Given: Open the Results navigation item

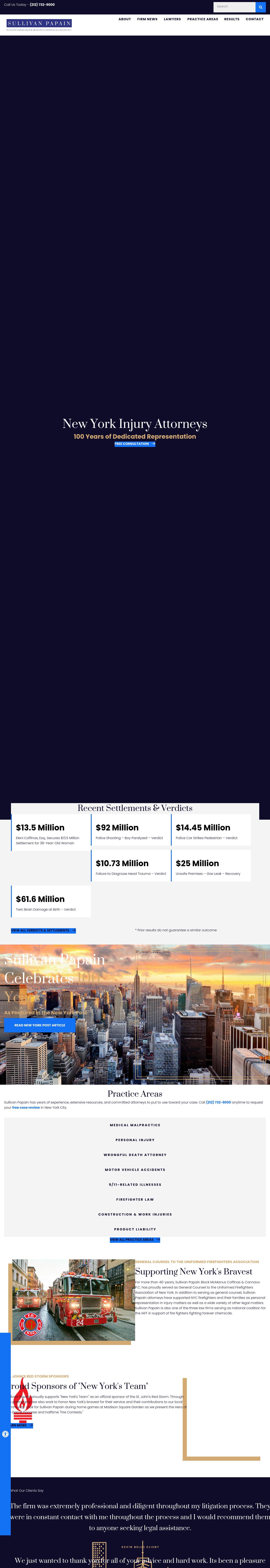Looking at the screenshot, I should tap(232, 19).
